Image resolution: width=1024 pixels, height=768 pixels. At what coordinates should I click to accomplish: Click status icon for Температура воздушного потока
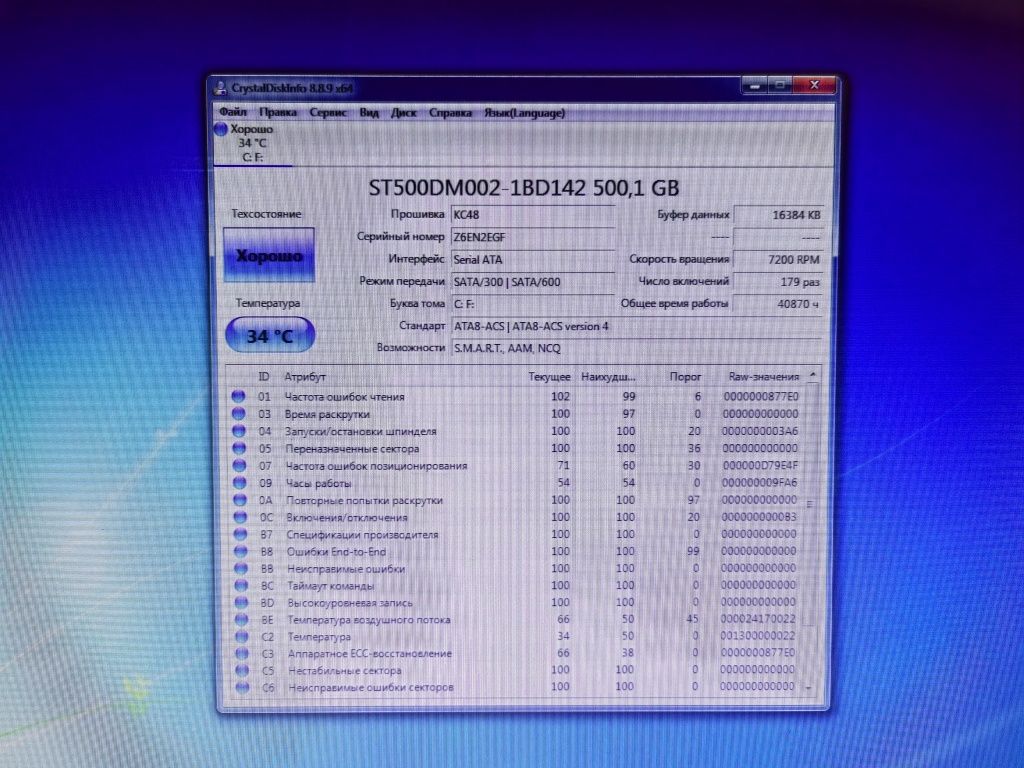tap(242, 619)
